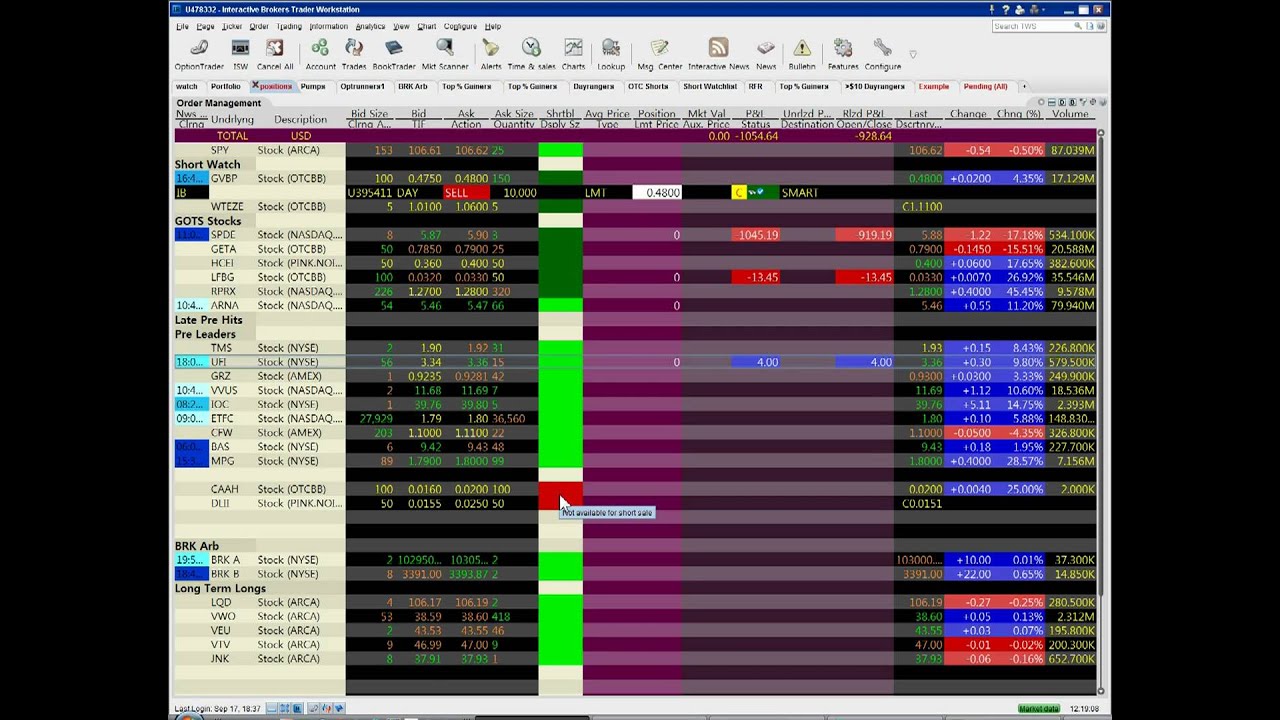Open the Trading menu
The width and height of the screenshot is (1280, 720).
289,26
